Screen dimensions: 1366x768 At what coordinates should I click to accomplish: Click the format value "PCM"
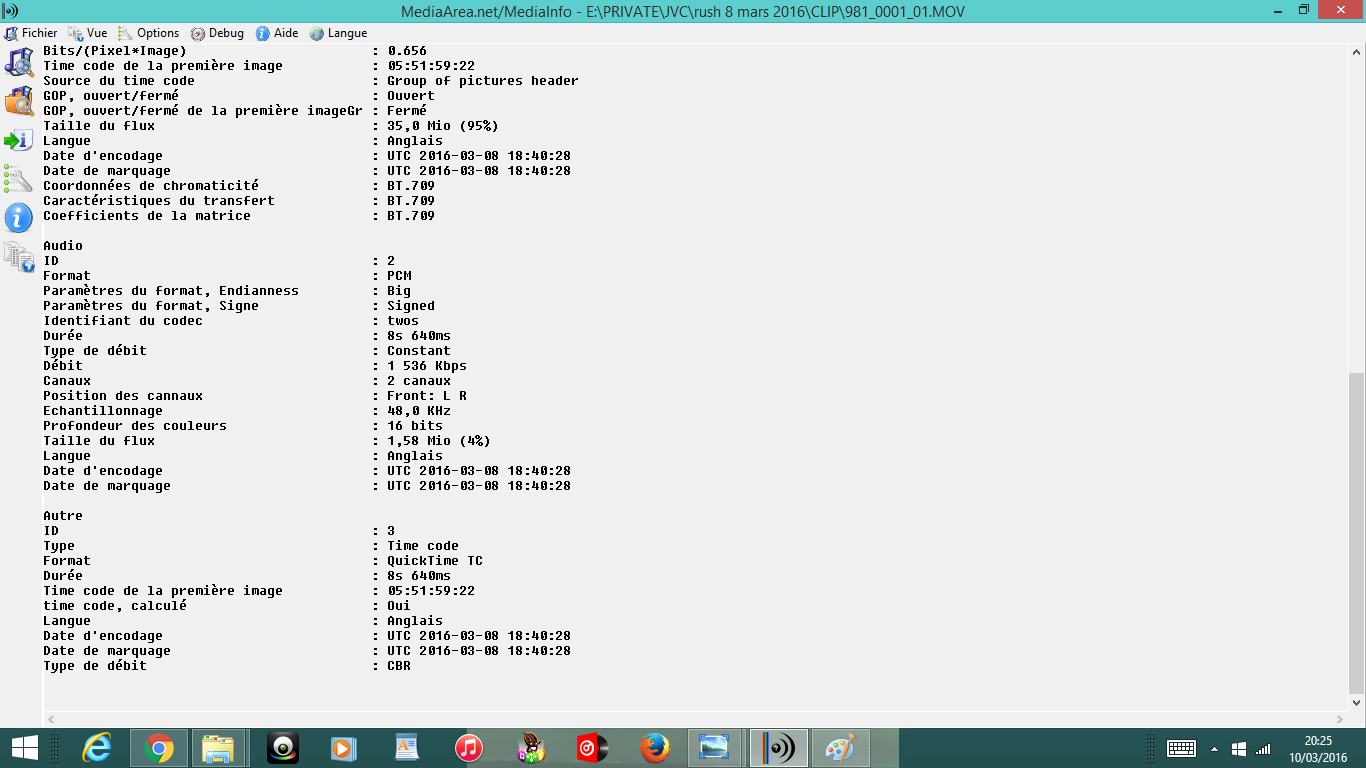click(399, 276)
